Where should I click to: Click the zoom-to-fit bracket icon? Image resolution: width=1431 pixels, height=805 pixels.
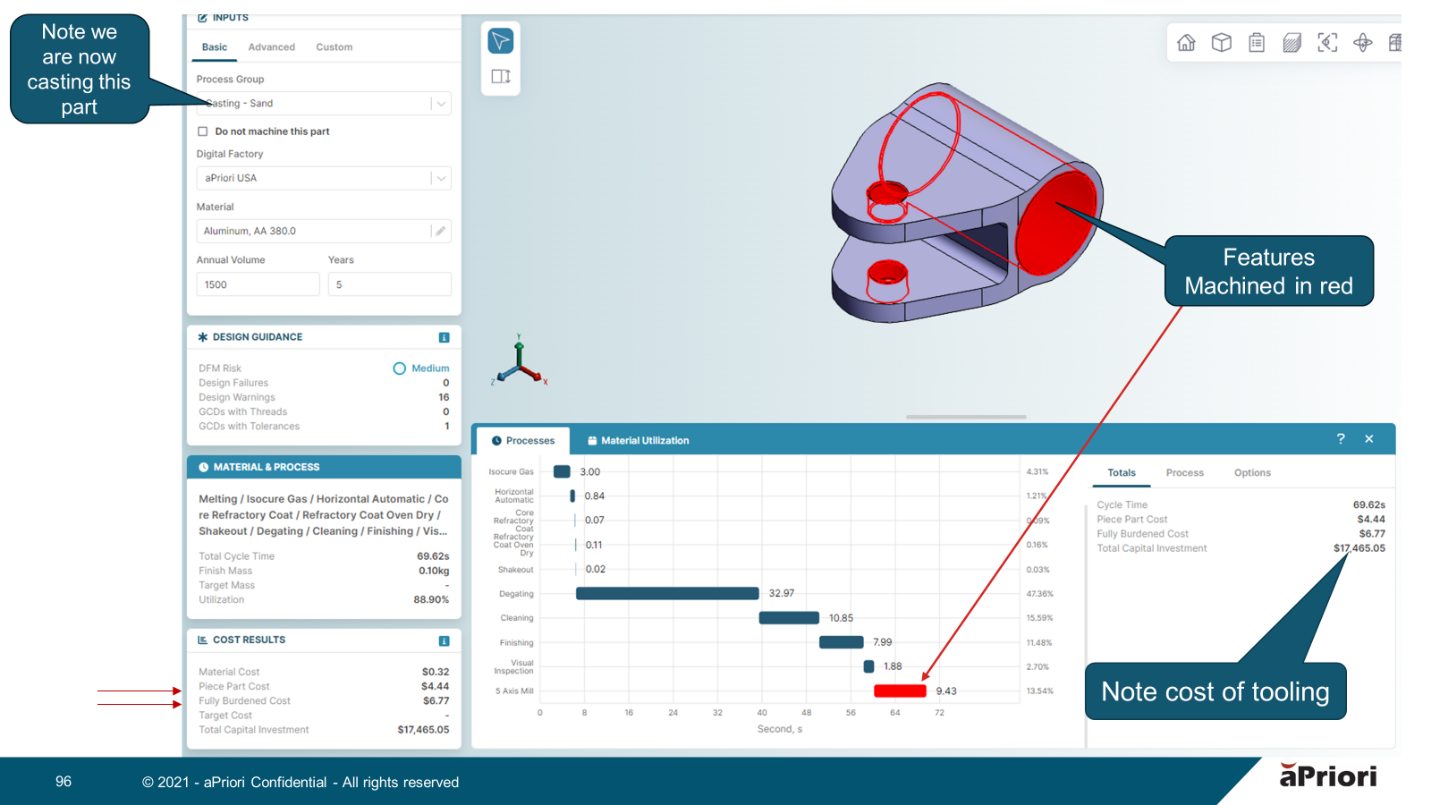[x=1327, y=43]
